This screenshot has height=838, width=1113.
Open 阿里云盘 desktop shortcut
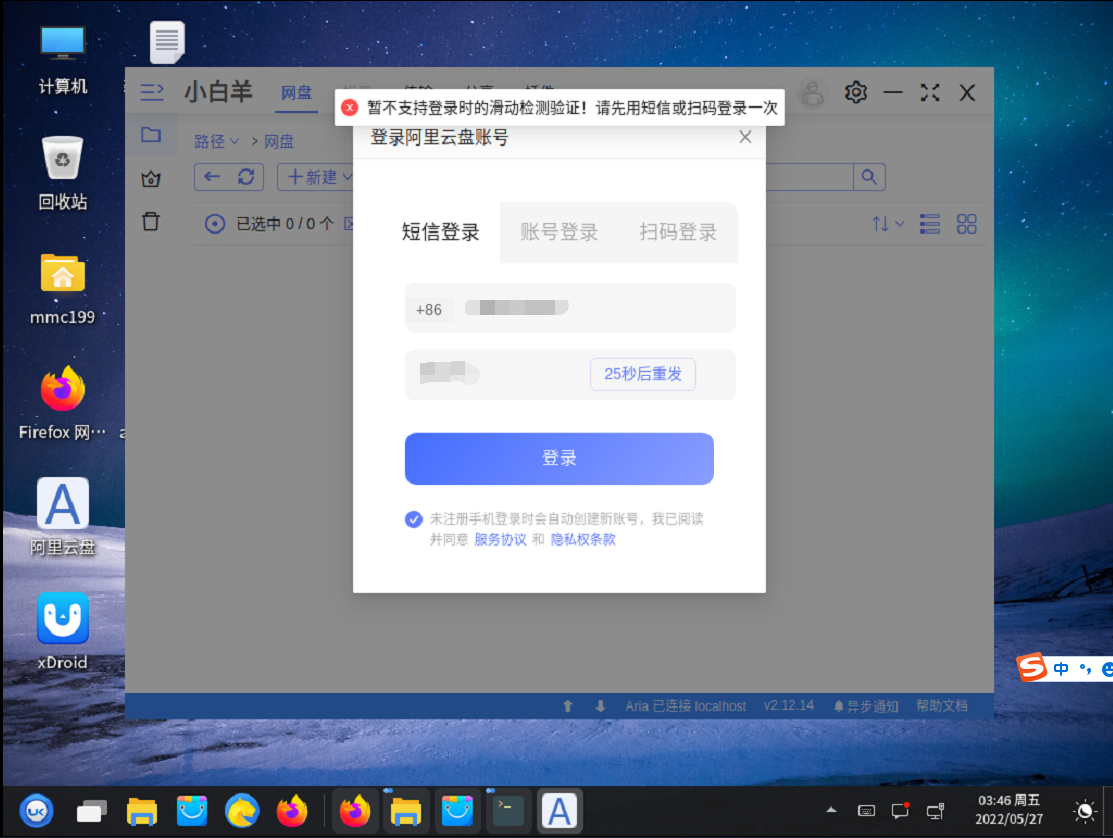tap(63, 516)
